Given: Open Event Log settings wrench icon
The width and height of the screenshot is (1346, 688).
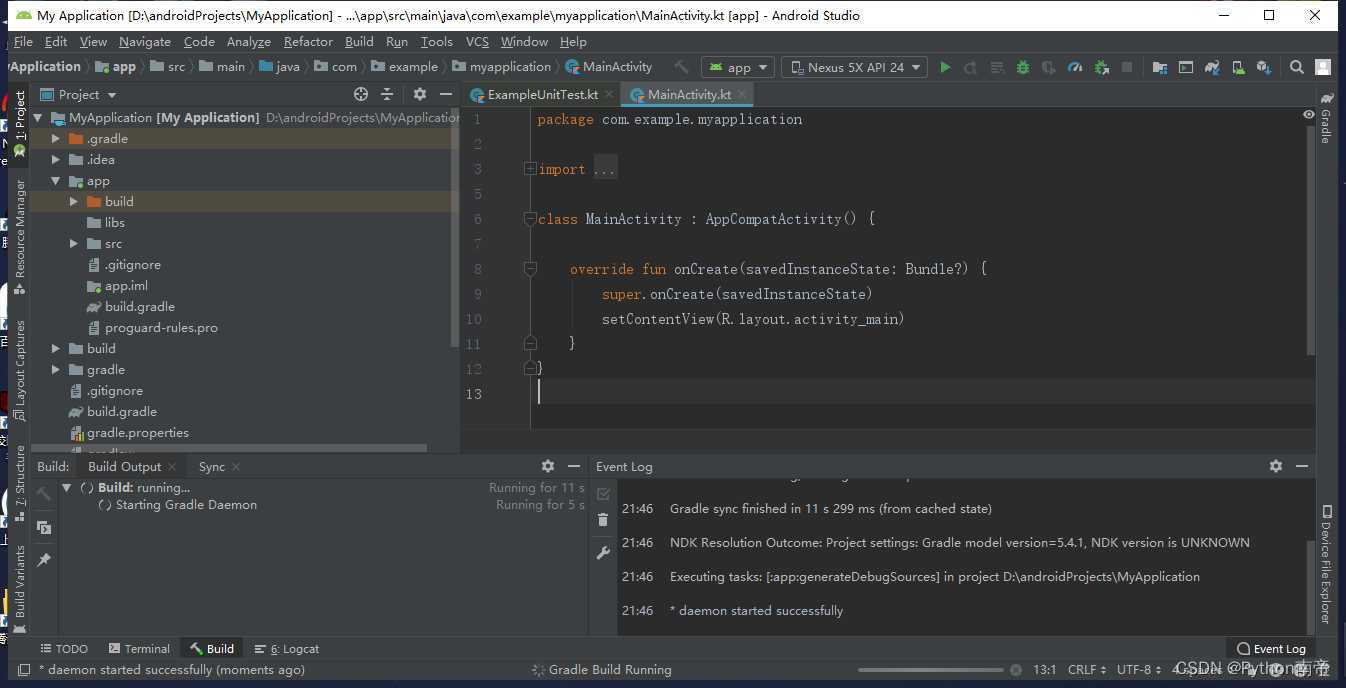Looking at the screenshot, I should [x=603, y=553].
